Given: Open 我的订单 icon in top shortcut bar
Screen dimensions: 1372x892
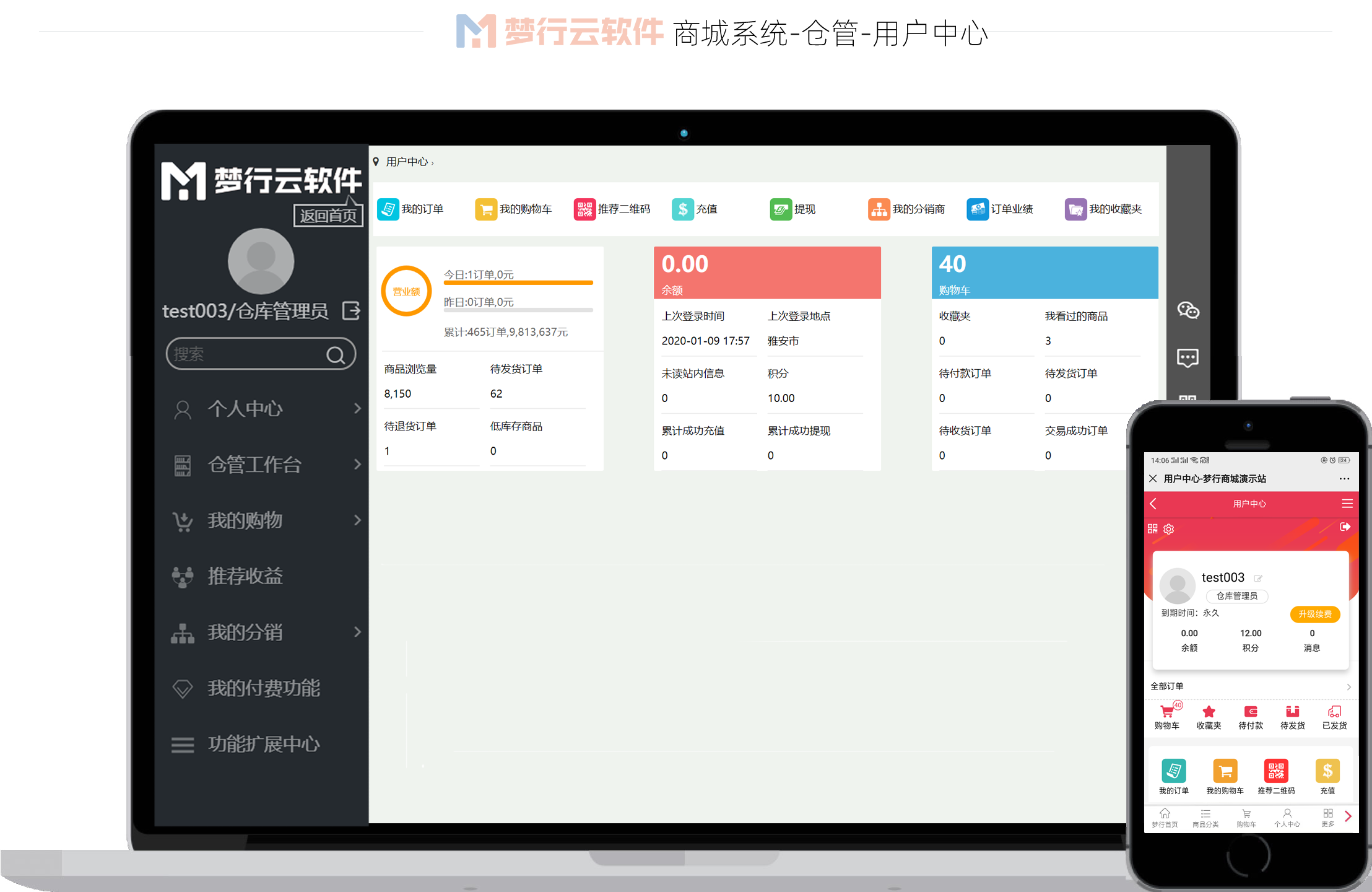Looking at the screenshot, I should coord(388,209).
